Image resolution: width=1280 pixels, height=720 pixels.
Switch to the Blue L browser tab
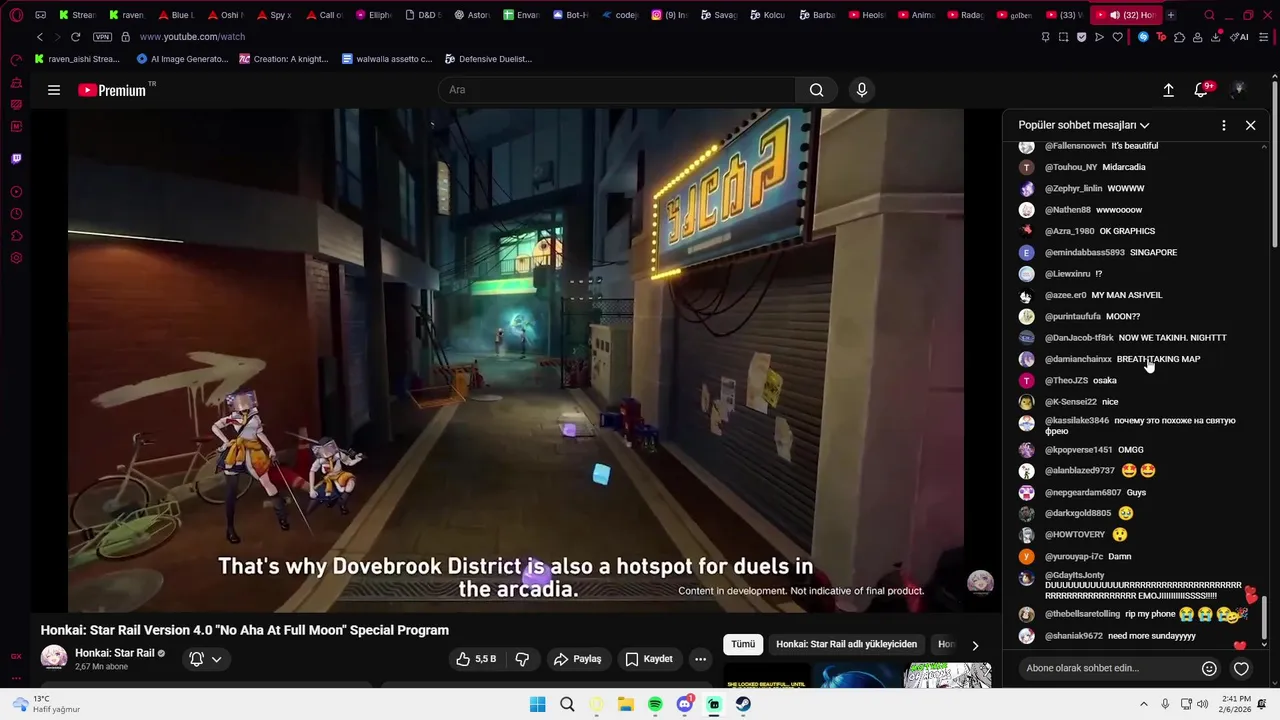coord(177,15)
